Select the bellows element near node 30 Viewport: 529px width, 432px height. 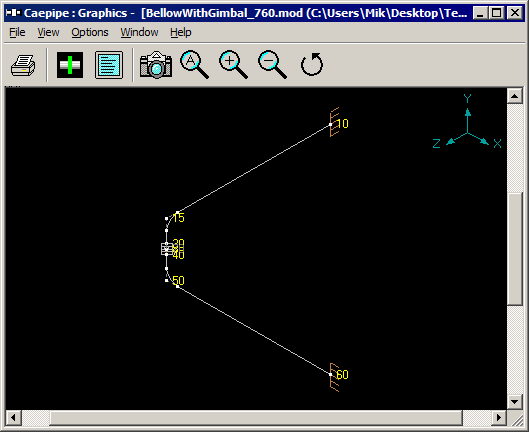pyautogui.click(x=167, y=249)
